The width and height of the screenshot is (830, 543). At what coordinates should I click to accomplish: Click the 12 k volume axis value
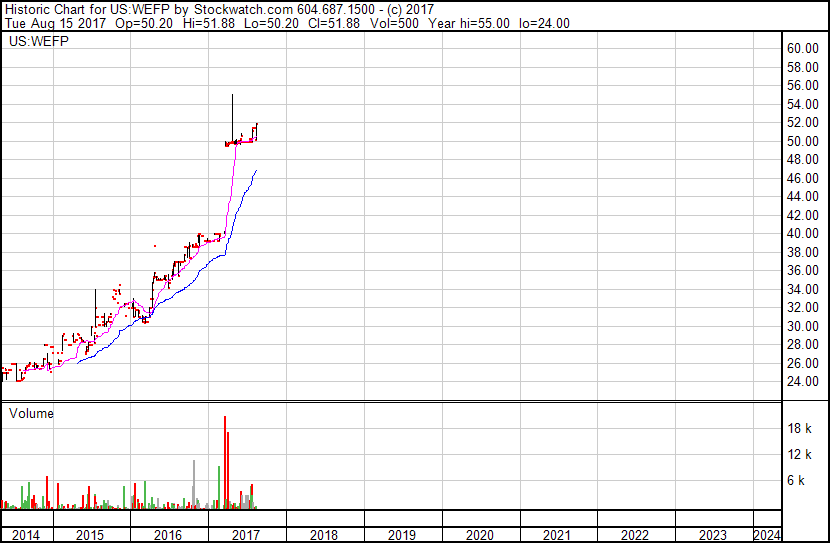tap(799, 454)
